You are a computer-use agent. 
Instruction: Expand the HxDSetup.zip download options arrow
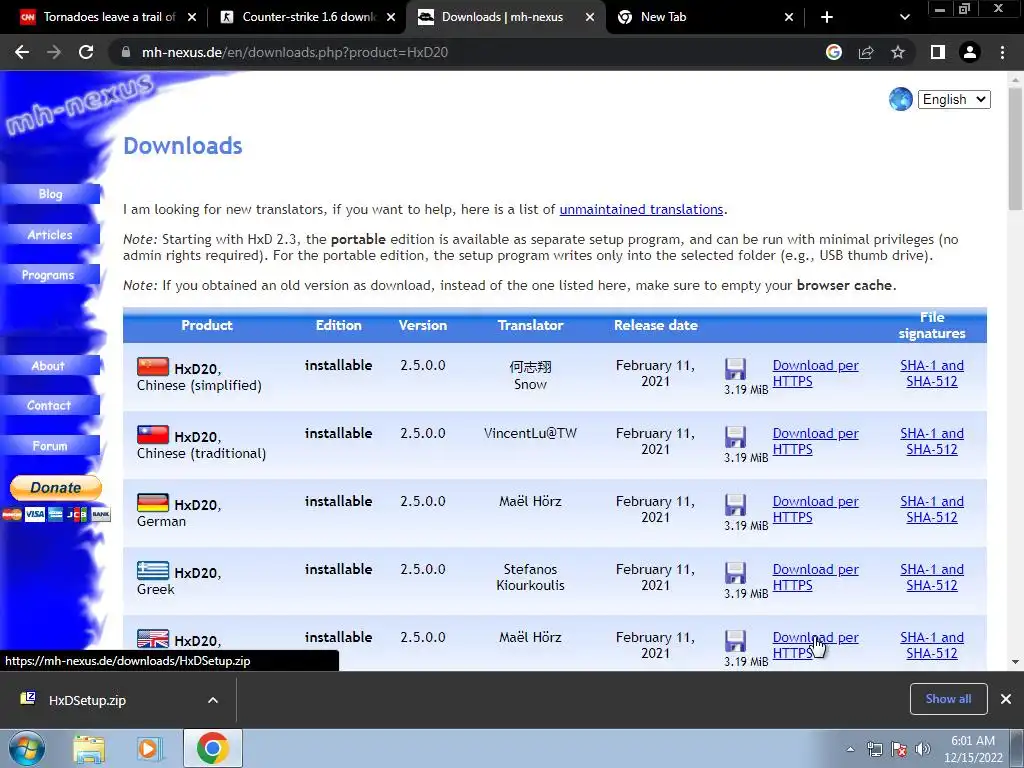213,700
